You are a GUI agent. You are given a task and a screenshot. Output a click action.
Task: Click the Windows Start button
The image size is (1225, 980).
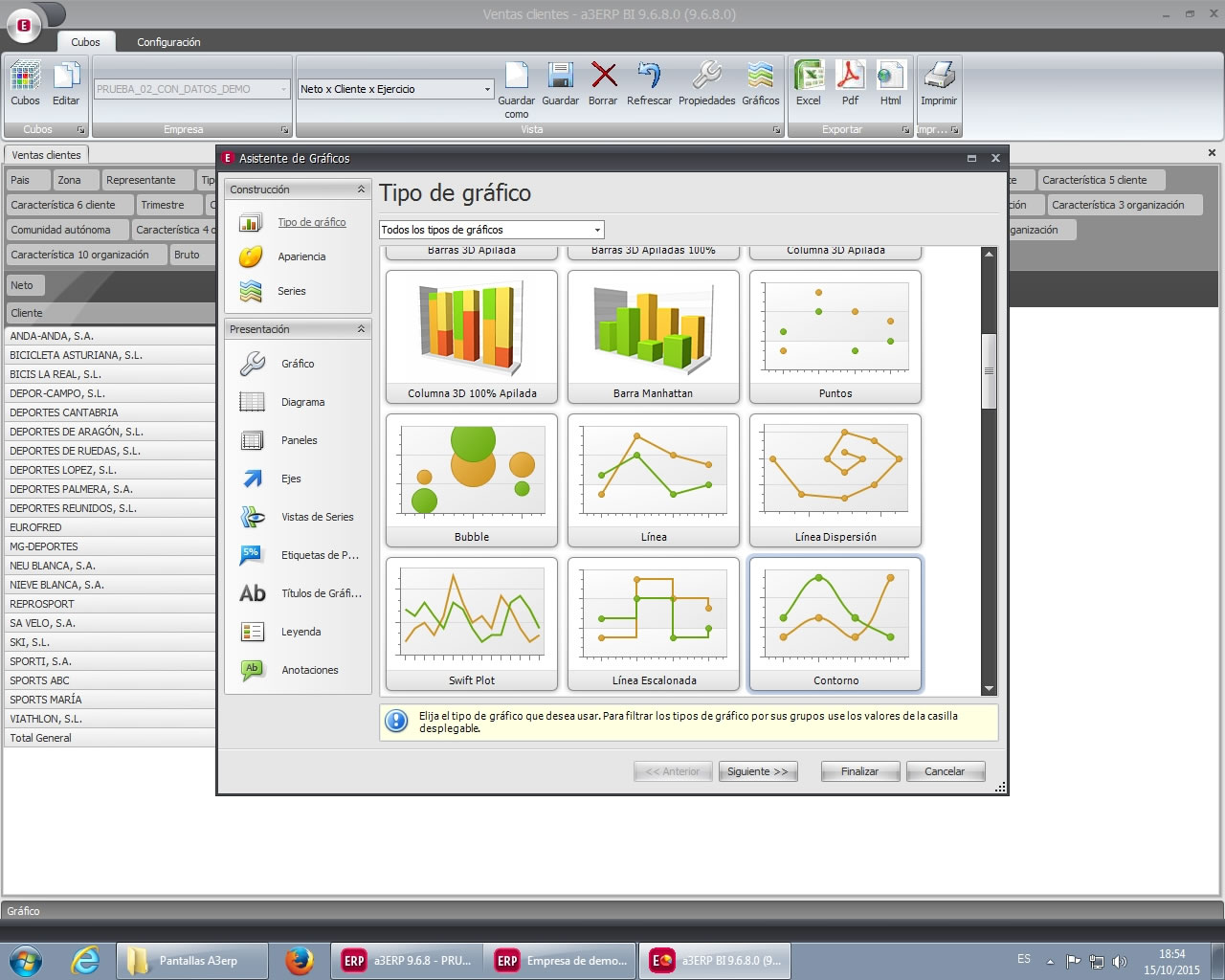coord(25,960)
